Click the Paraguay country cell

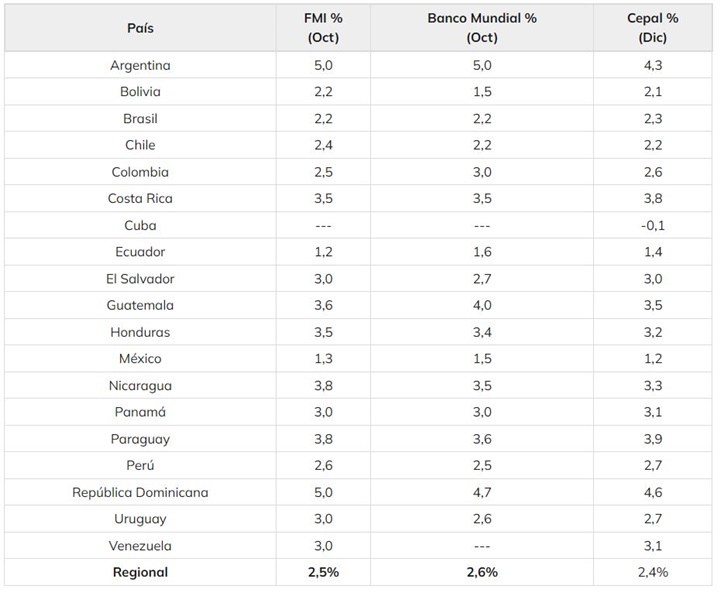140,439
